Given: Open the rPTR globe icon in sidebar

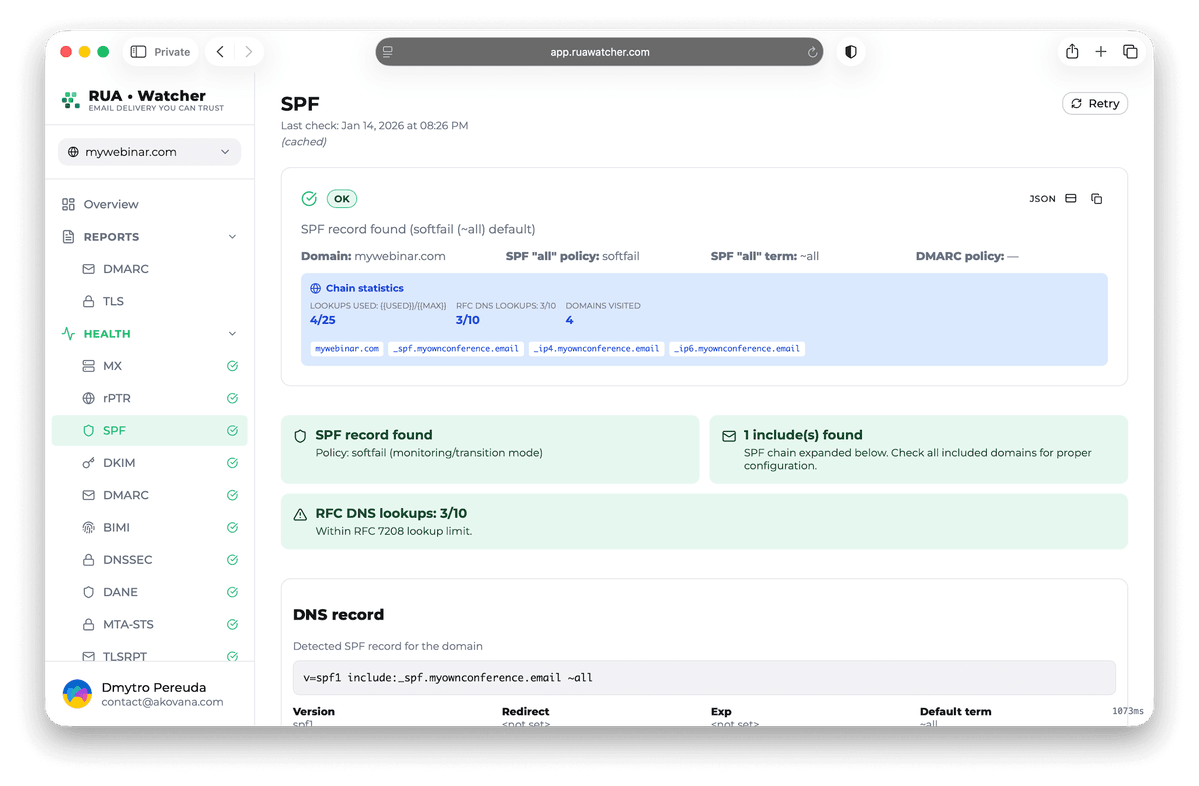Looking at the screenshot, I should tap(90, 398).
